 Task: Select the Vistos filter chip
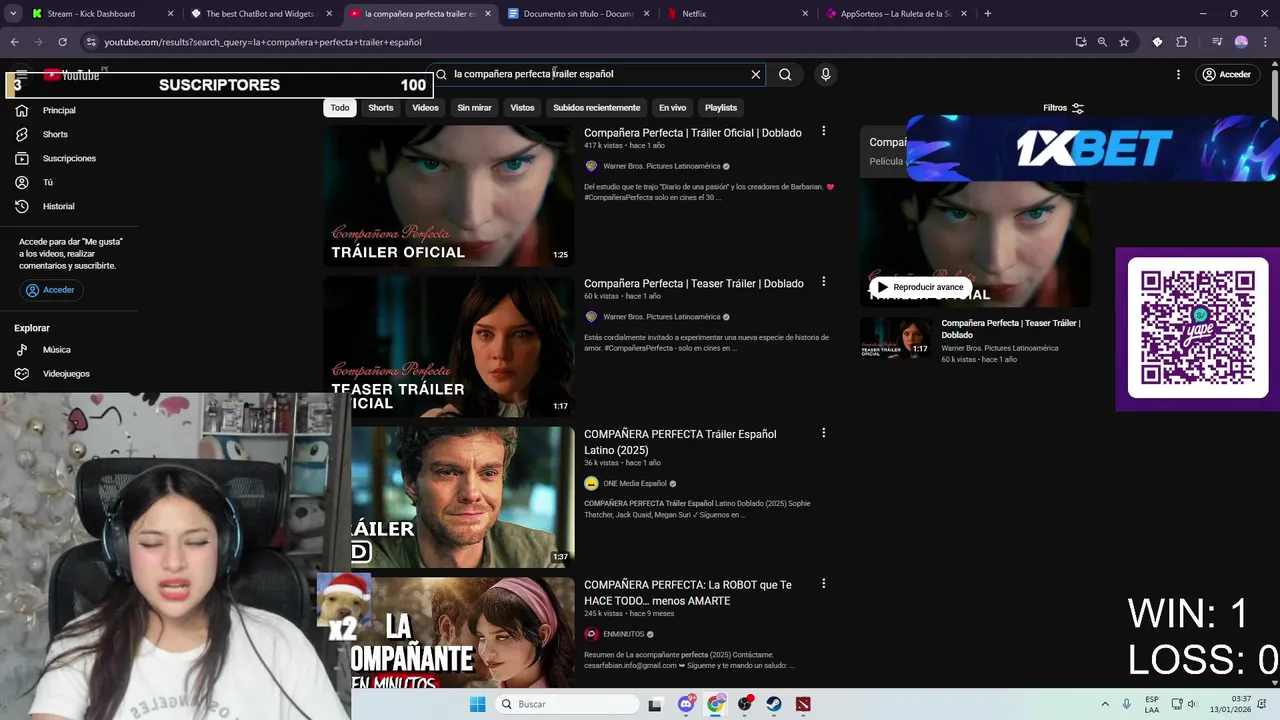tap(522, 108)
